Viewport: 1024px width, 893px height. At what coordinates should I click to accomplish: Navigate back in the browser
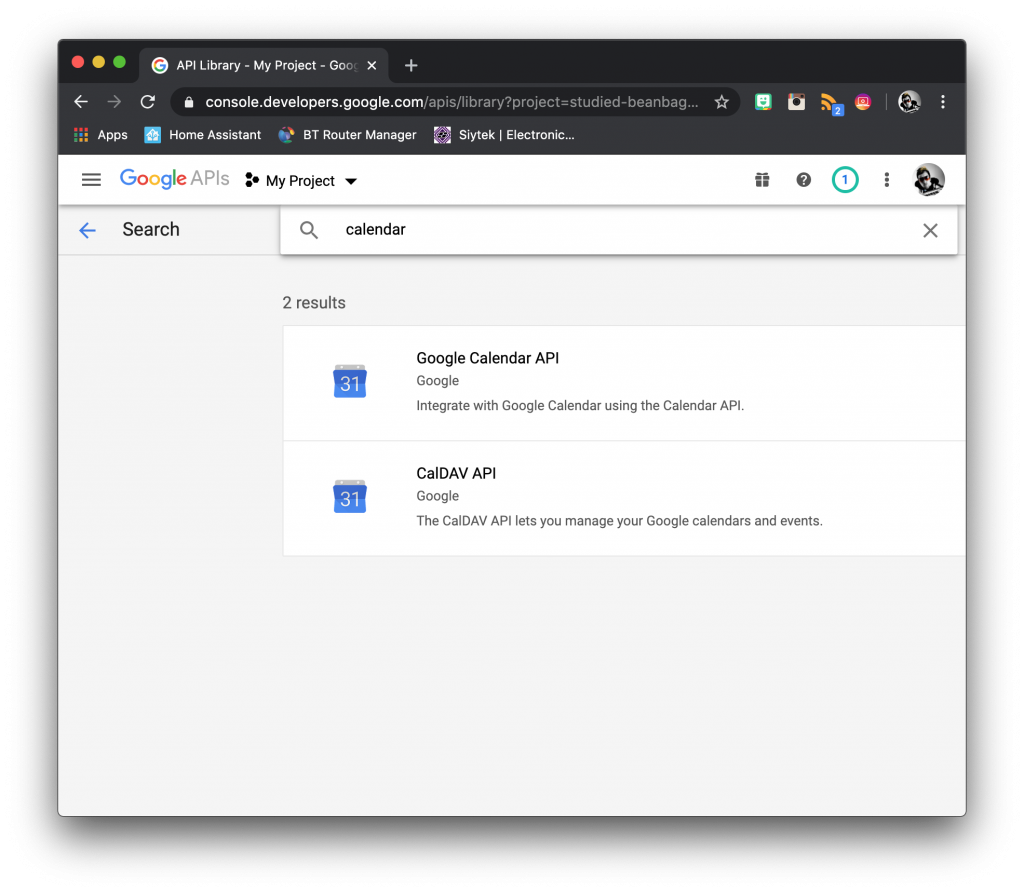pyautogui.click(x=81, y=102)
